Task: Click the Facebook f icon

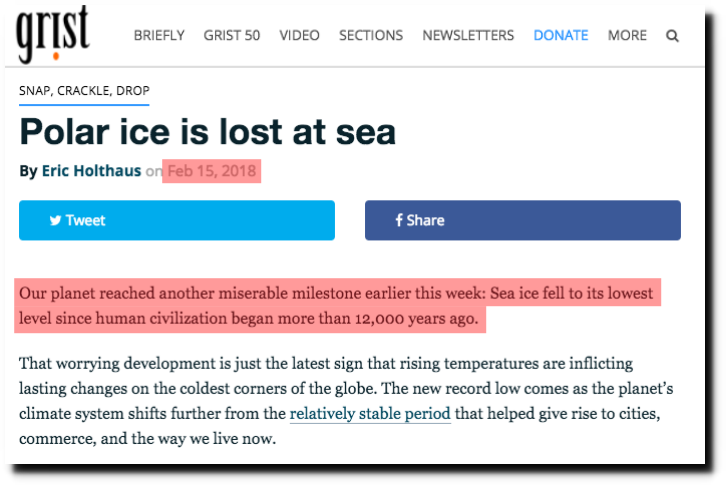Action: tap(399, 220)
